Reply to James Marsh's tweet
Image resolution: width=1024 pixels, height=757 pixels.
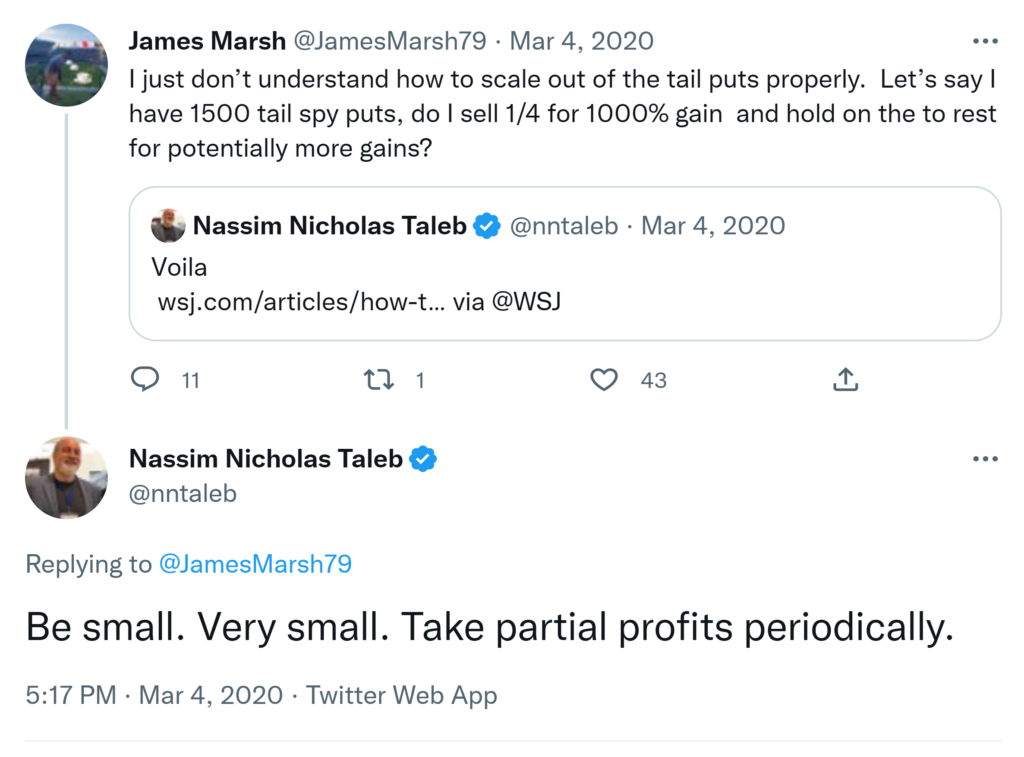(146, 380)
